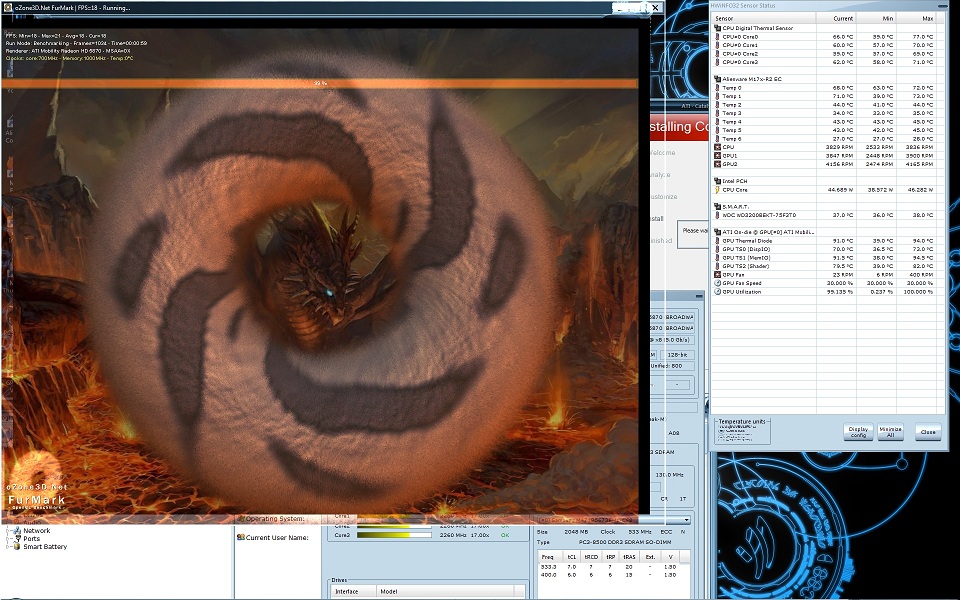Click the Operating System entry
The image size is (960, 600).
[x=271, y=519]
